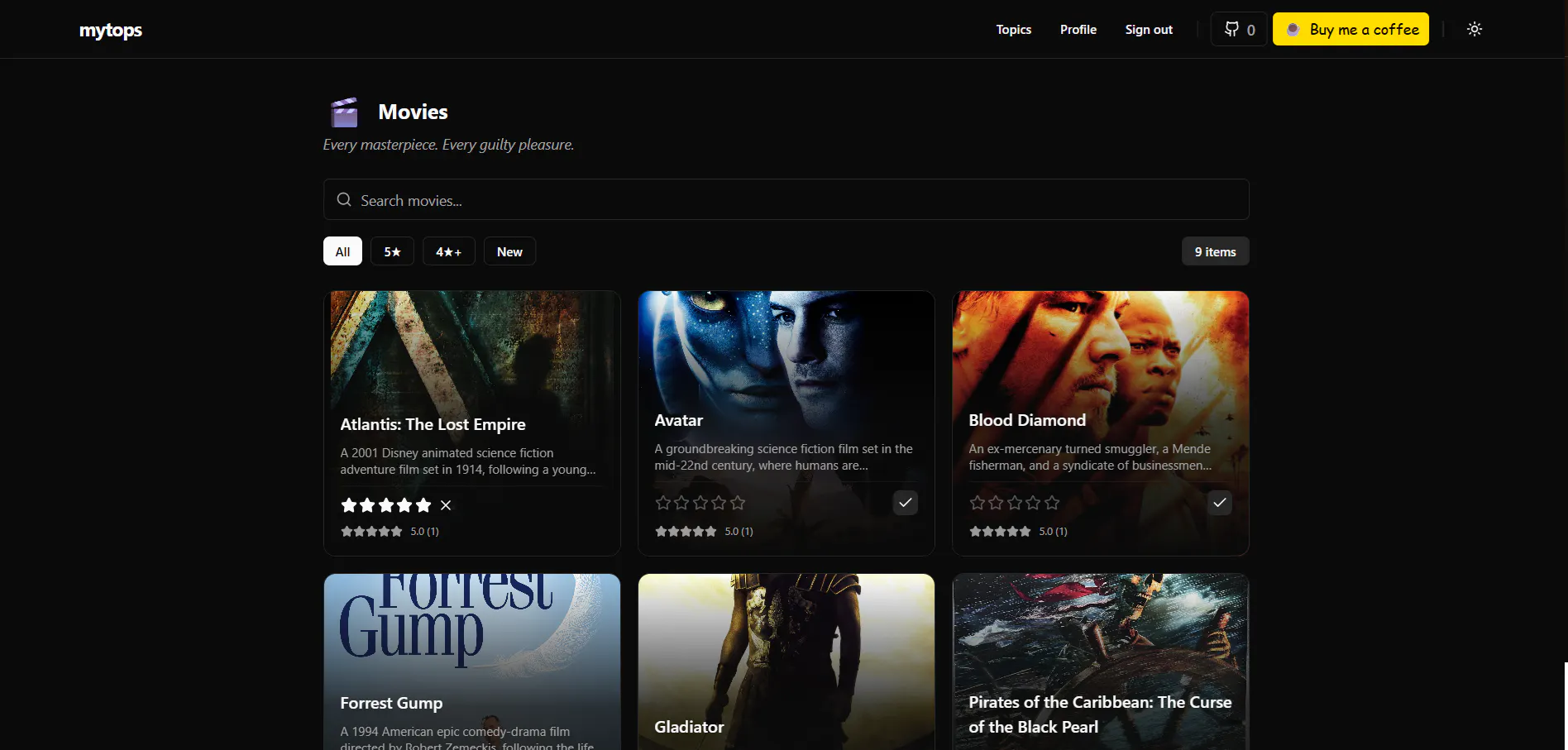The width and height of the screenshot is (1568, 750).
Task: Click the Buy me a coffee button
Action: [1350, 29]
